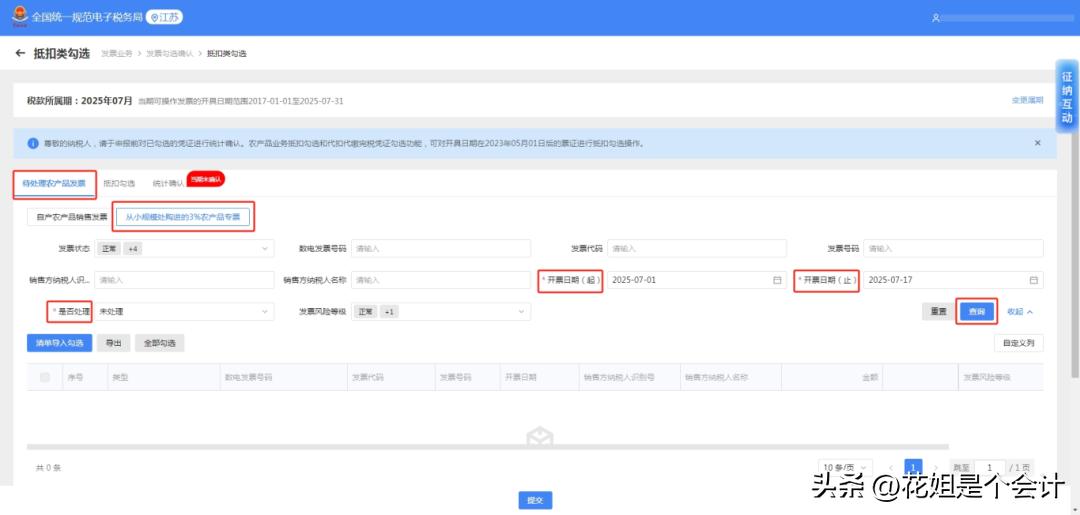Click the 提交 button at bottom
This screenshot has height=515, width=1080.
[535, 501]
